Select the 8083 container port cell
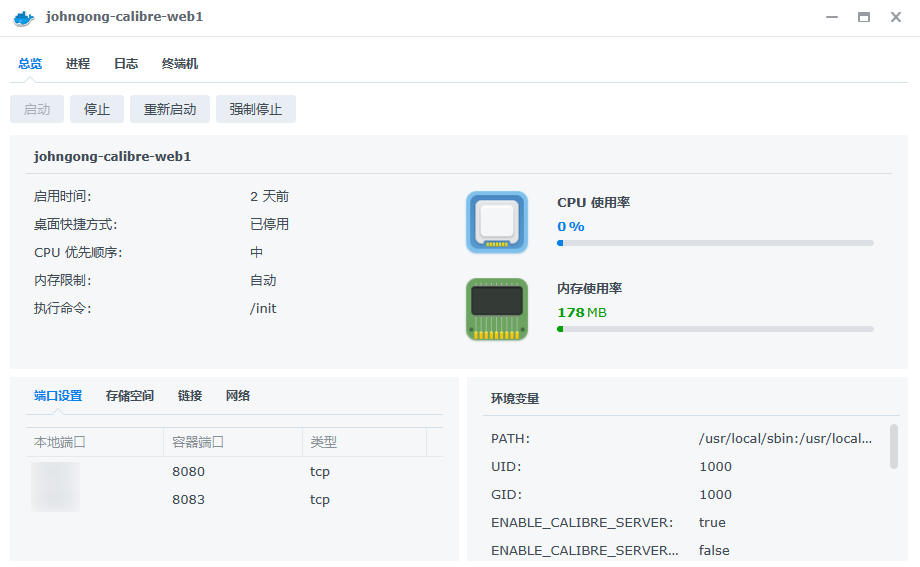This screenshot has width=920, height=567. pyautogui.click(x=188, y=500)
